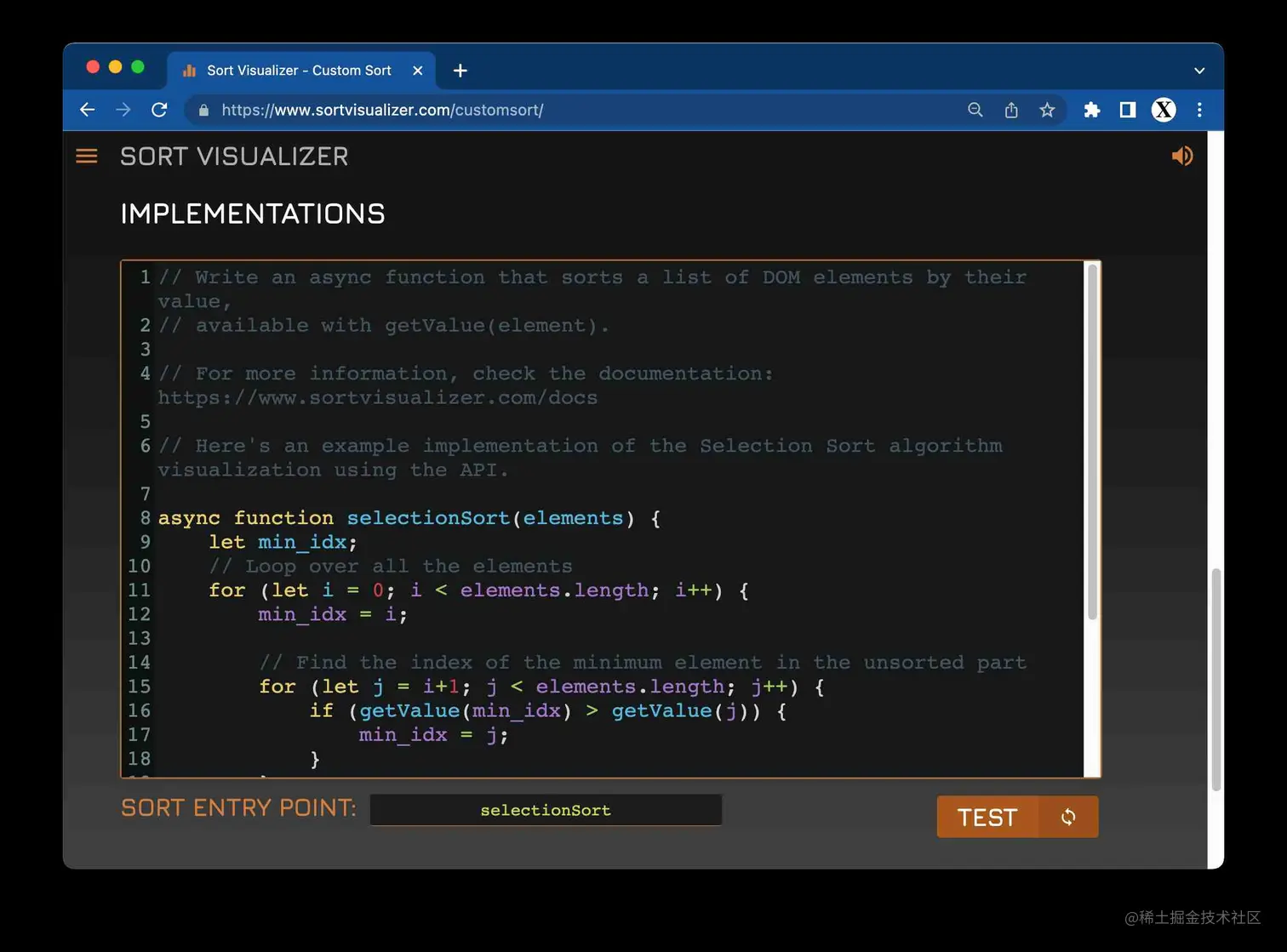The width and height of the screenshot is (1287, 952).
Task: Bookmark the page using the star icon
Action: (x=1047, y=110)
